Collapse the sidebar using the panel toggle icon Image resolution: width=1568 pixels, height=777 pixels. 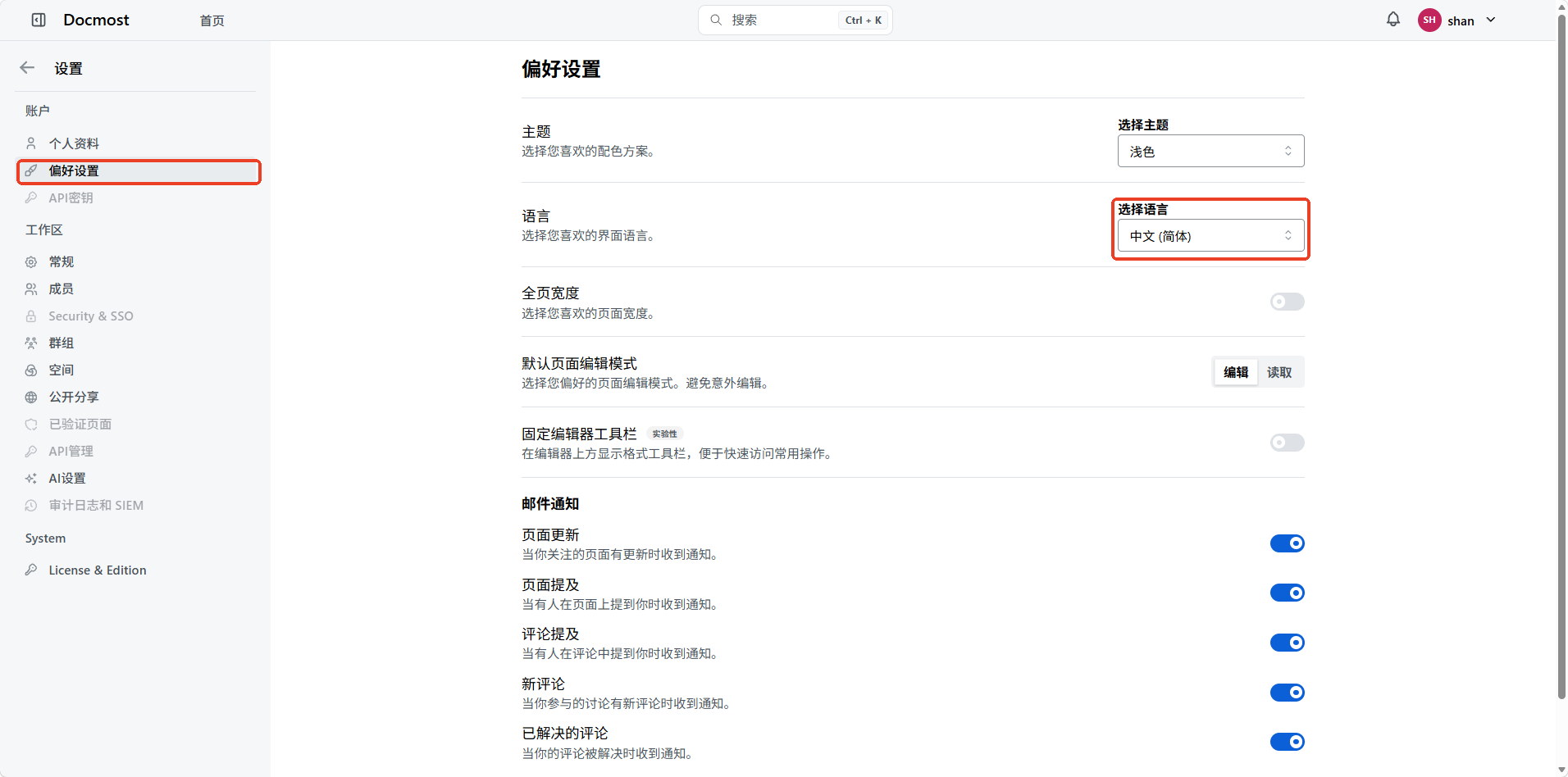[x=39, y=20]
